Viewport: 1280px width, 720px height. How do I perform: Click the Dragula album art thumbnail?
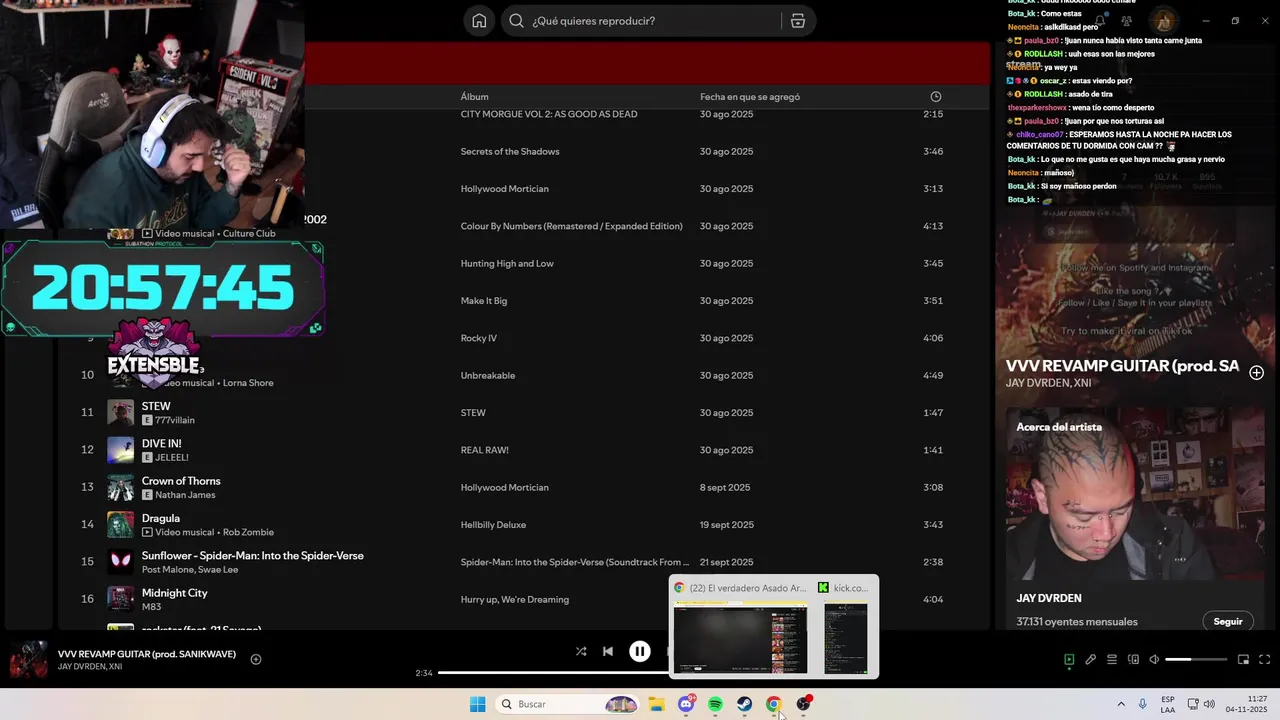pyautogui.click(x=120, y=525)
